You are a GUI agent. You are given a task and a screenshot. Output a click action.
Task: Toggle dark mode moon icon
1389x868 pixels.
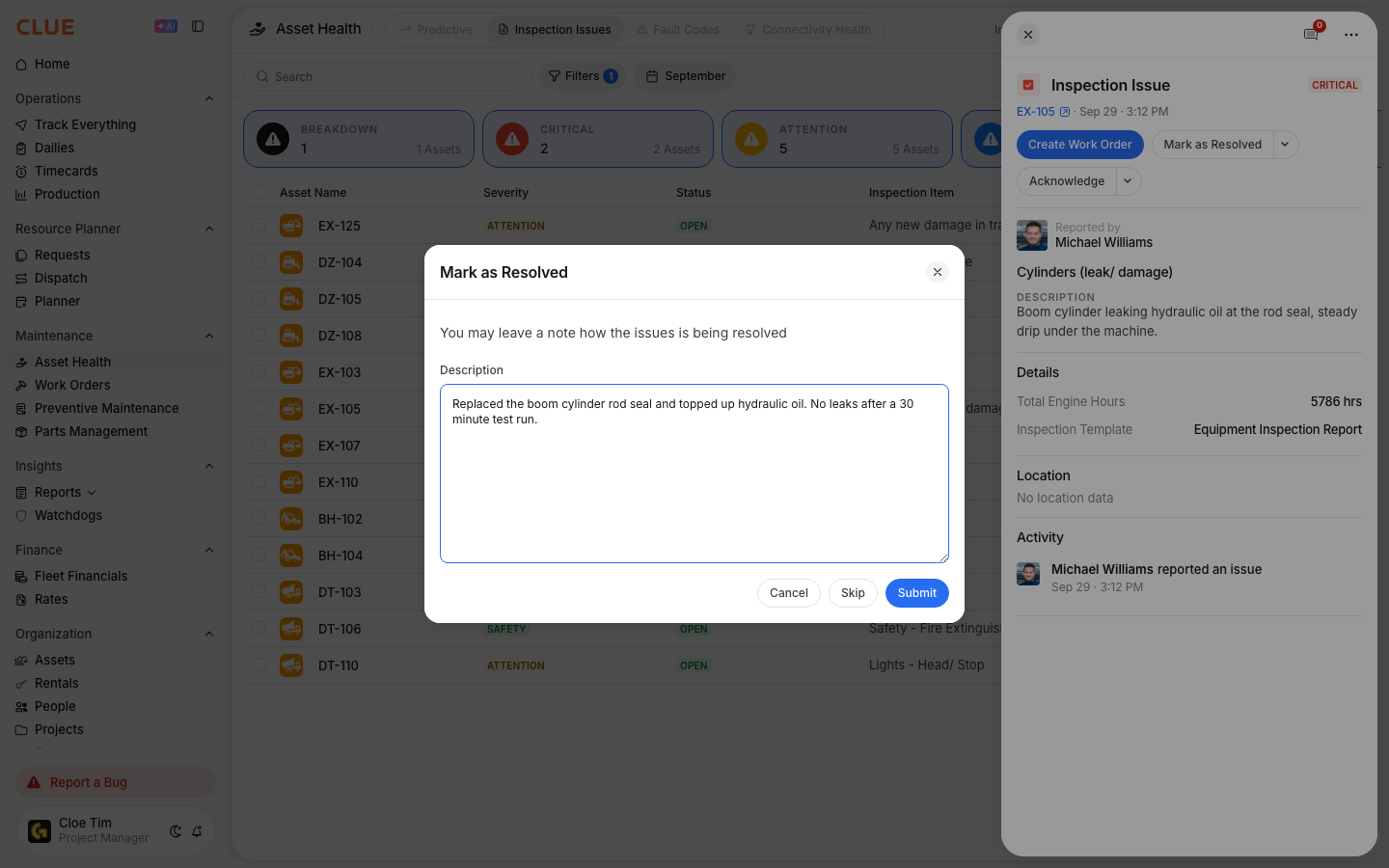pos(176,831)
